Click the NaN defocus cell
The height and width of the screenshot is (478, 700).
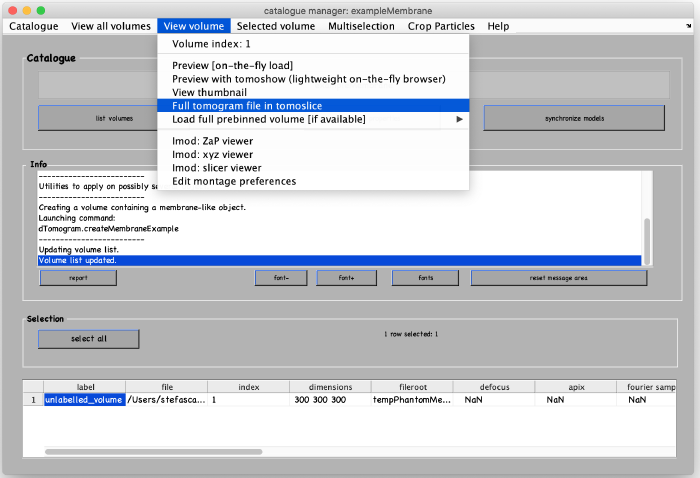494,400
